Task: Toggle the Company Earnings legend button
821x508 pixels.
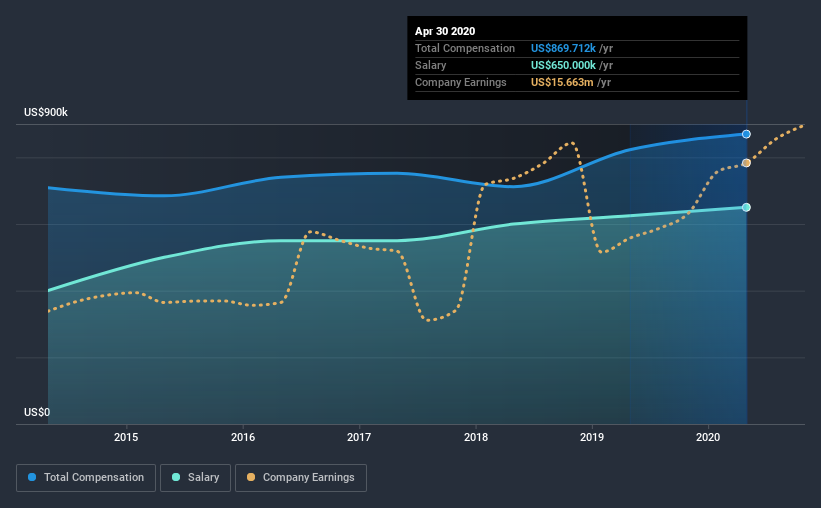Action: [x=301, y=478]
